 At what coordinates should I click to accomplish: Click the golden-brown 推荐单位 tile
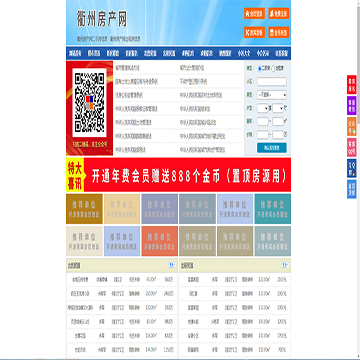coord(84,209)
